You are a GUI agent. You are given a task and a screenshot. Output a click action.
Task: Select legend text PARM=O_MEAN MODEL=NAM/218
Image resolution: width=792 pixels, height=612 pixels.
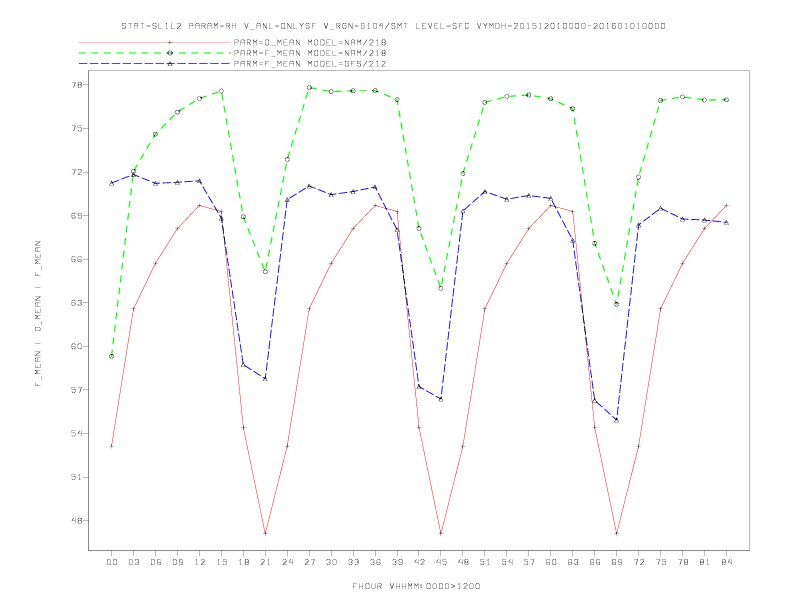tap(310, 42)
